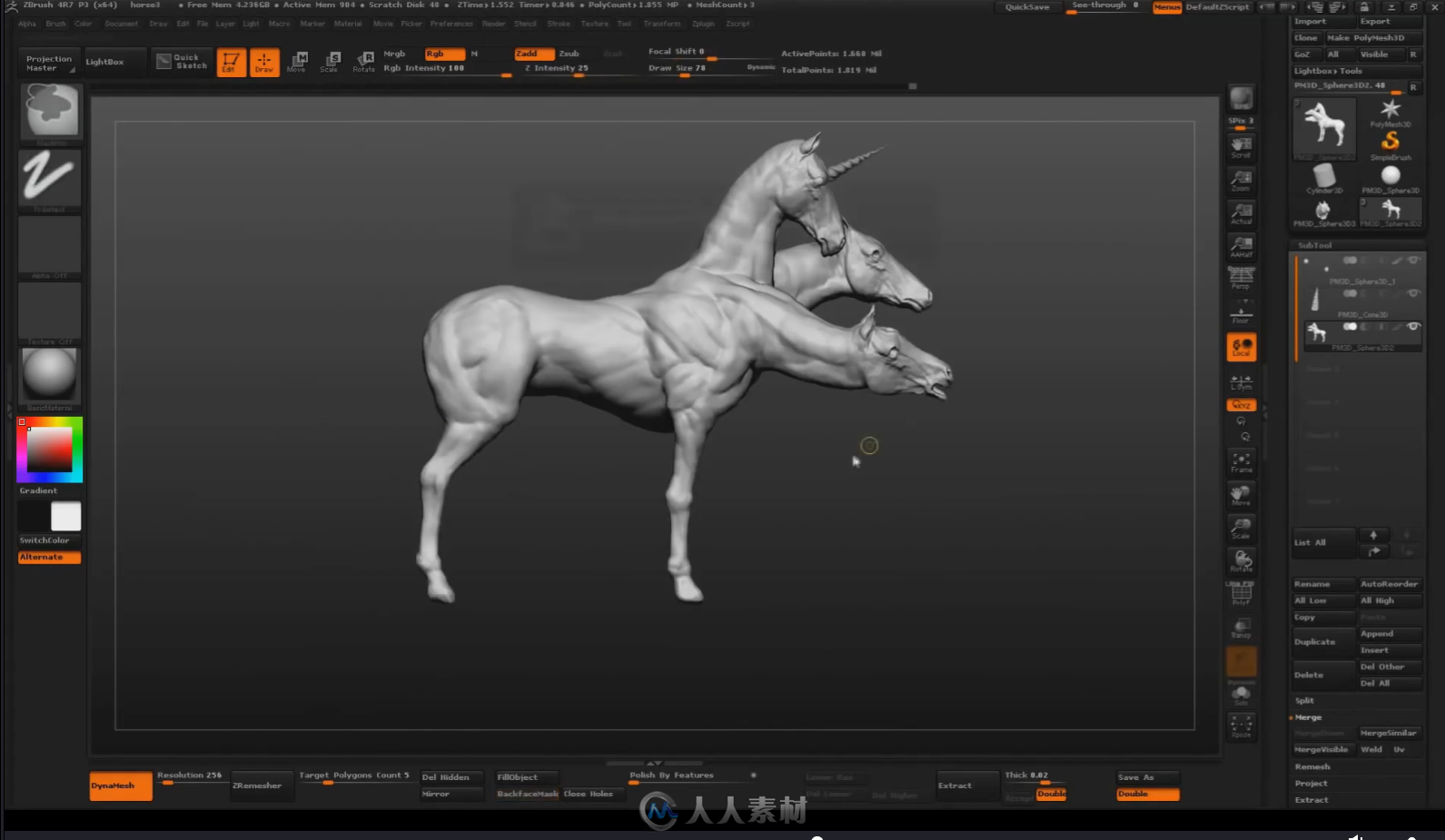The width and height of the screenshot is (1445, 840).
Task: Expand the Remesh section
Action: [x=1311, y=767]
